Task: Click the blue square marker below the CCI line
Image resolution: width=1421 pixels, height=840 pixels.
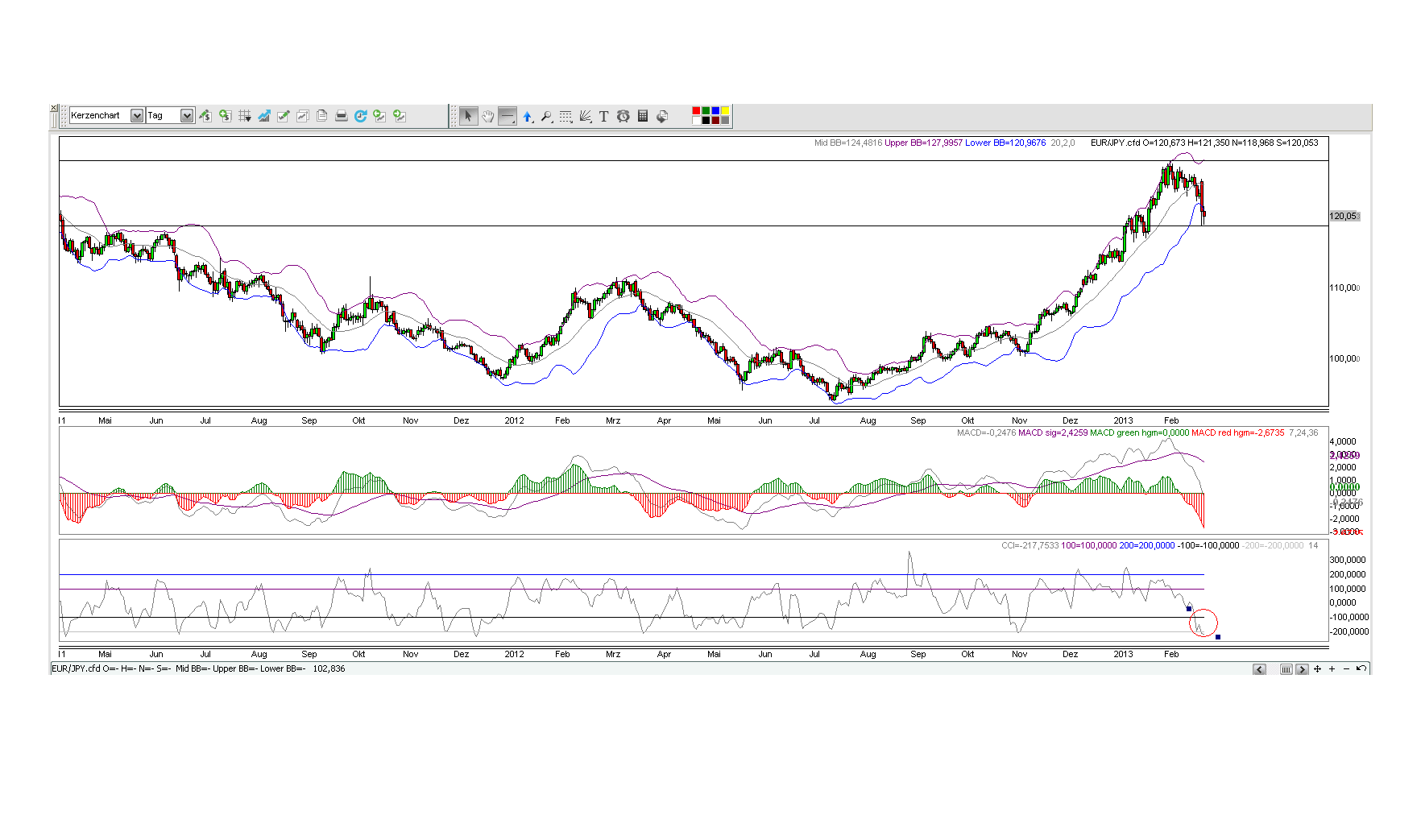Action: [1218, 637]
